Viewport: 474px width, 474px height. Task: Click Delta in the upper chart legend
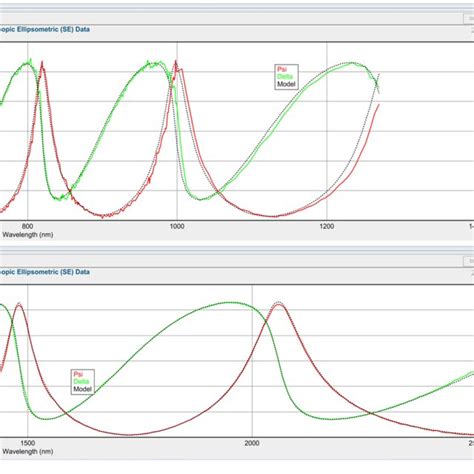tap(285, 77)
